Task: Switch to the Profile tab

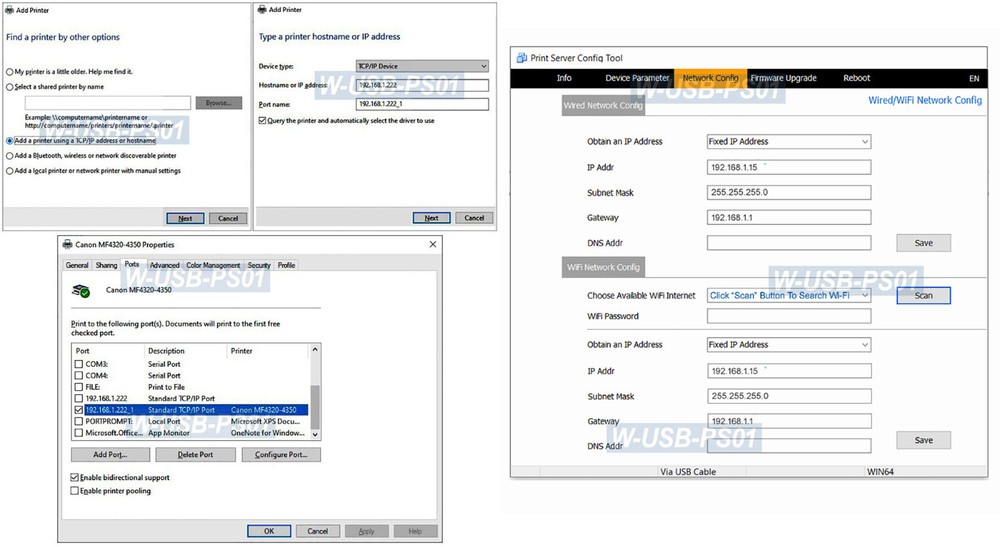Action: pos(286,265)
